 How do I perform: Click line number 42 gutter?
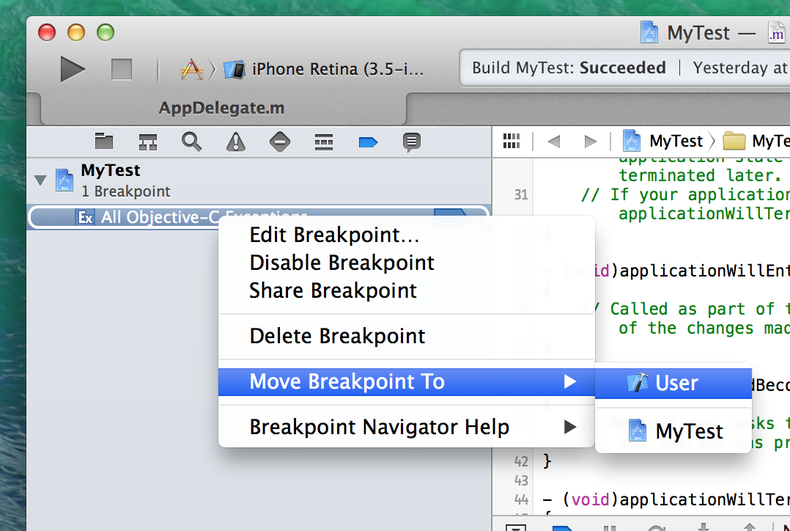point(521,461)
